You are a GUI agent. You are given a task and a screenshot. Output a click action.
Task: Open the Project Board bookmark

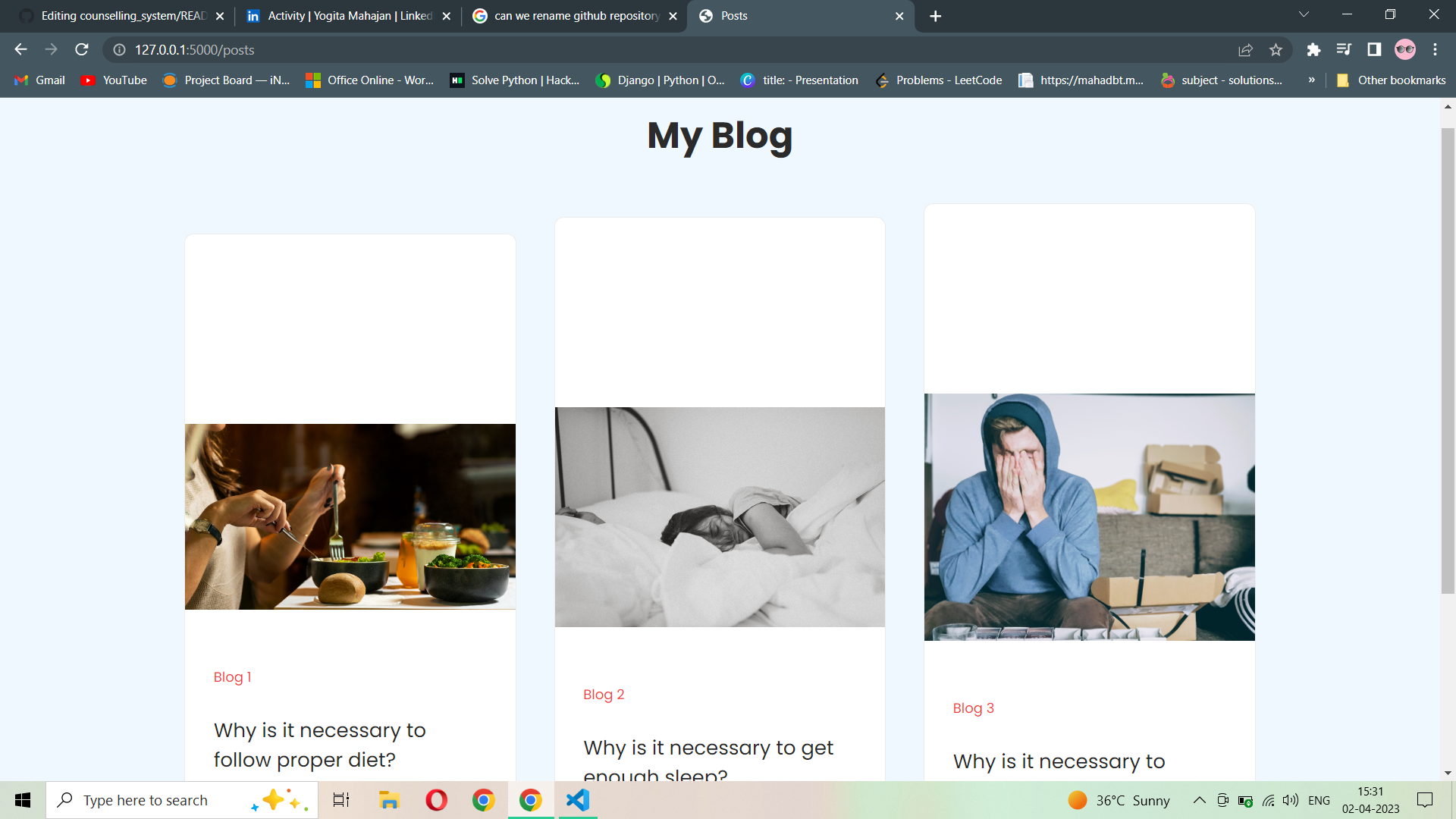[226, 80]
